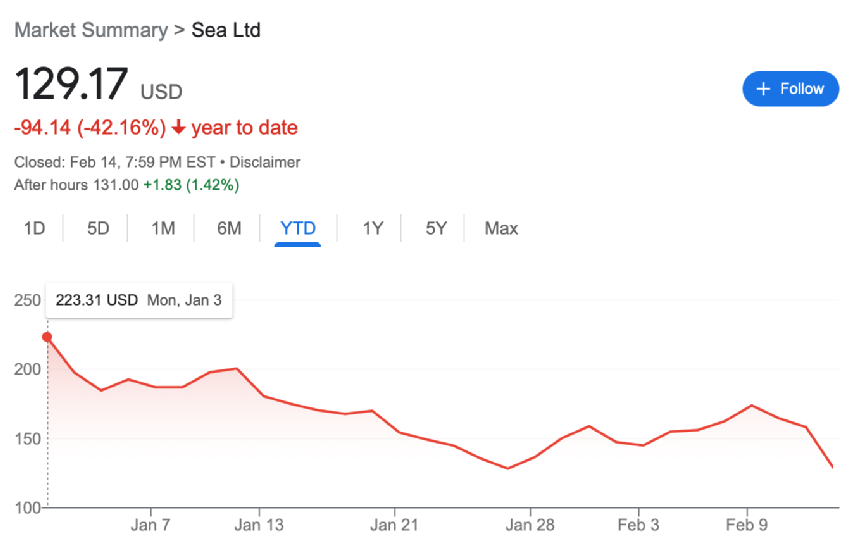Select the Max time range tab
The width and height of the screenshot is (861, 540).
click(501, 228)
